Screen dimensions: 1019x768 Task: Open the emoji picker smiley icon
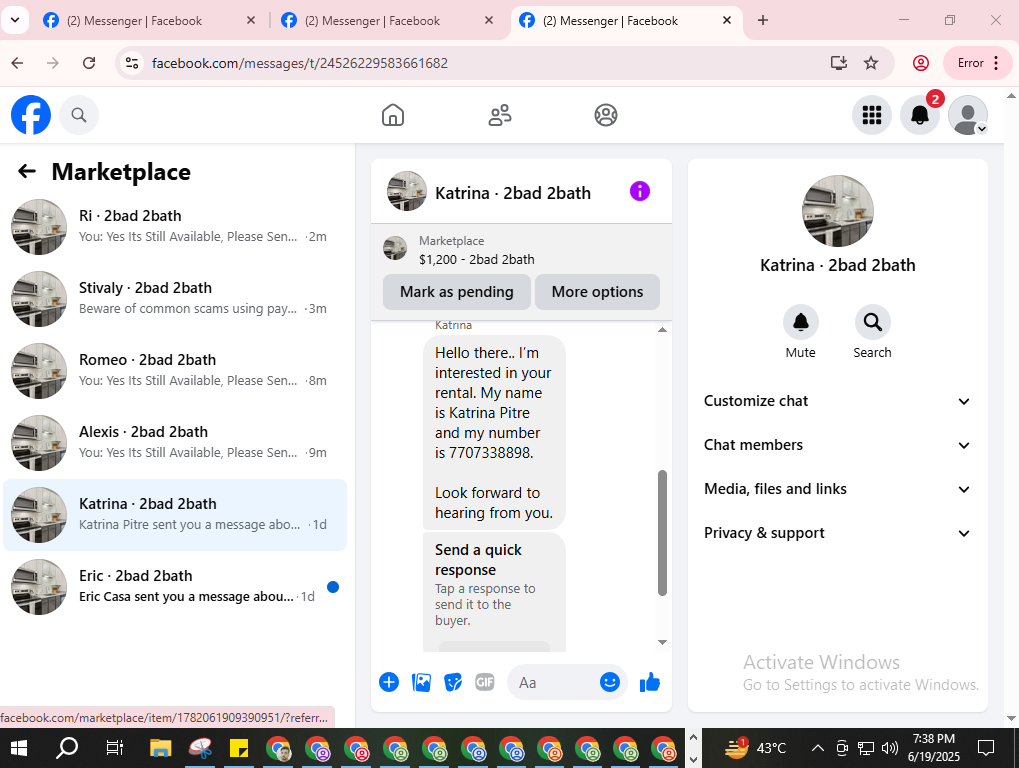(610, 682)
